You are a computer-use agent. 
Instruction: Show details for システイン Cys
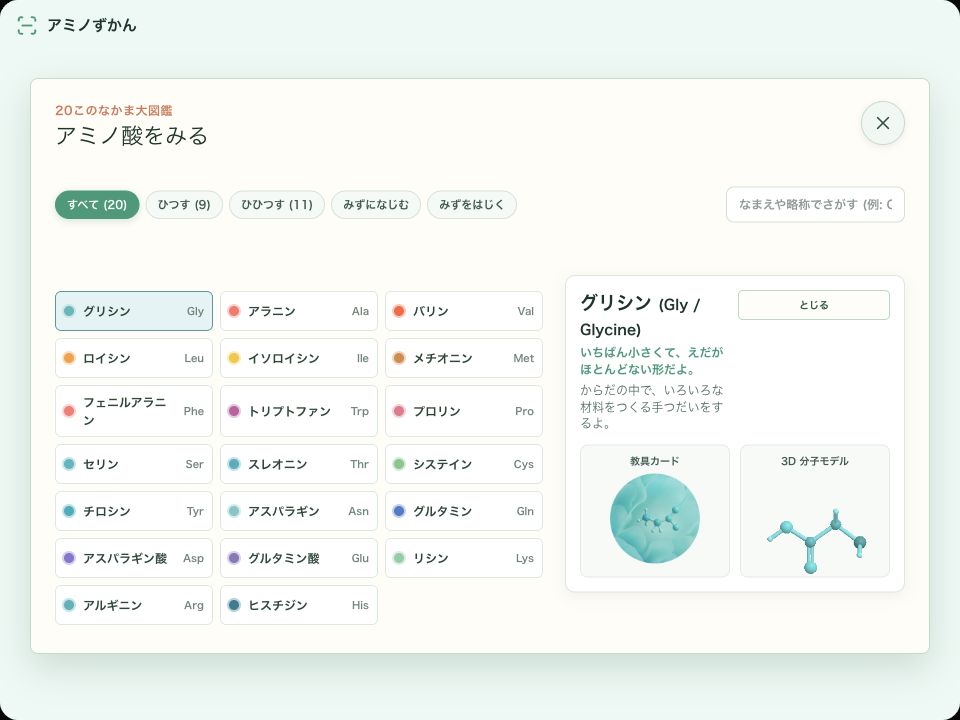[464, 464]
